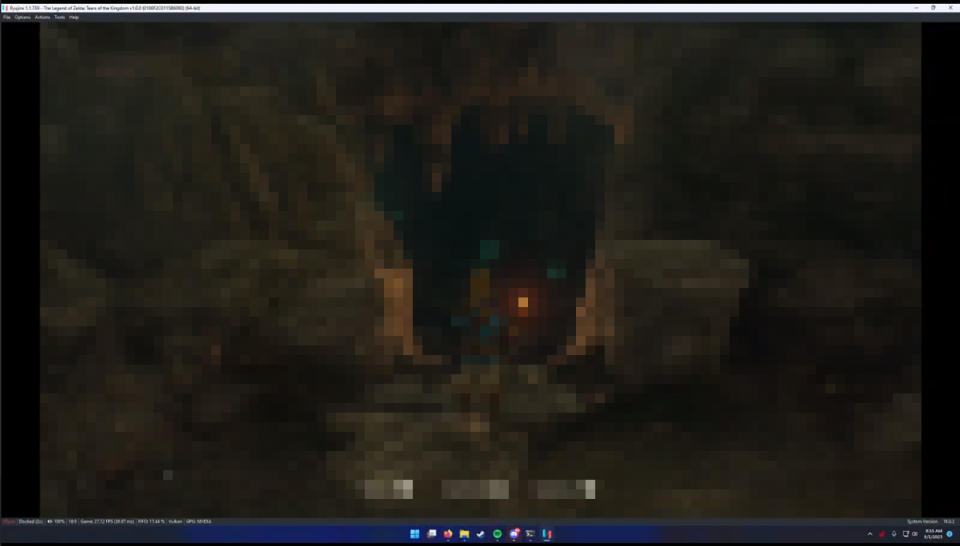Open the Options menu

(23, 17)
